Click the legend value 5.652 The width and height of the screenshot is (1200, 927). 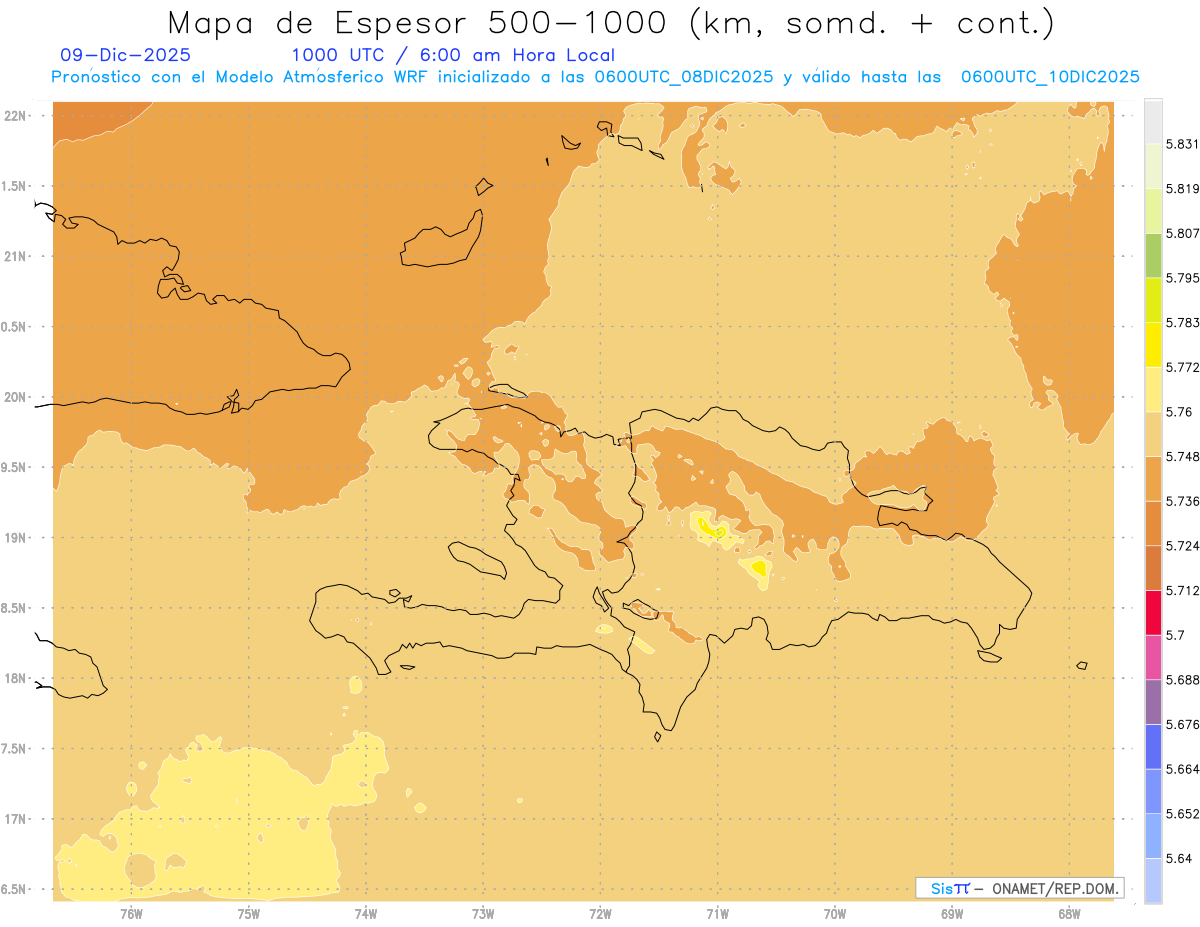pos(1183,813)
